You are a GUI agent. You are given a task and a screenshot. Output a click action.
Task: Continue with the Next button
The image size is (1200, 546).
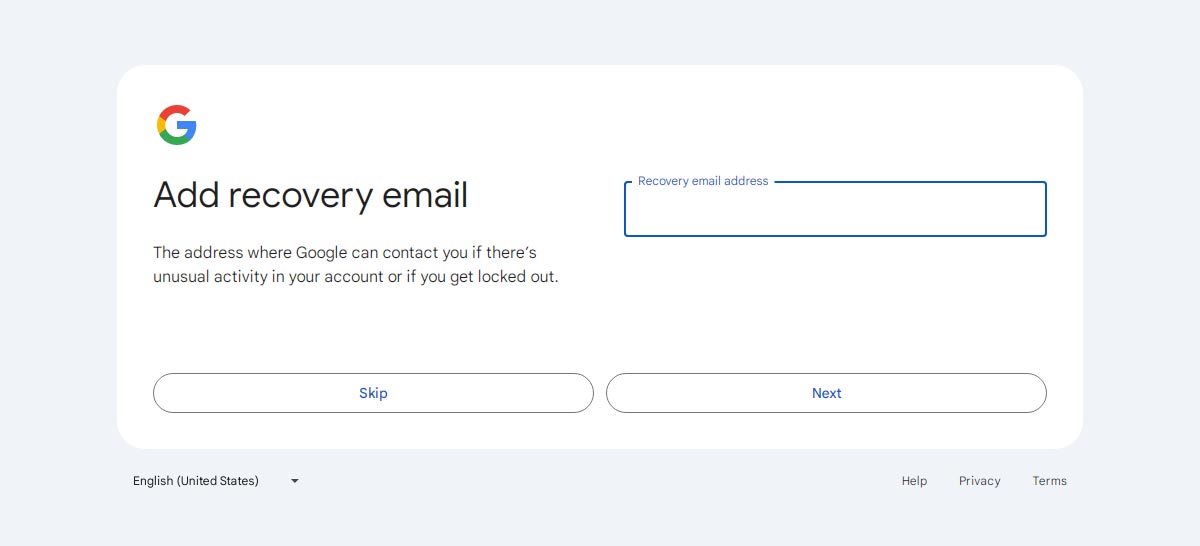(x=826, y=393)
